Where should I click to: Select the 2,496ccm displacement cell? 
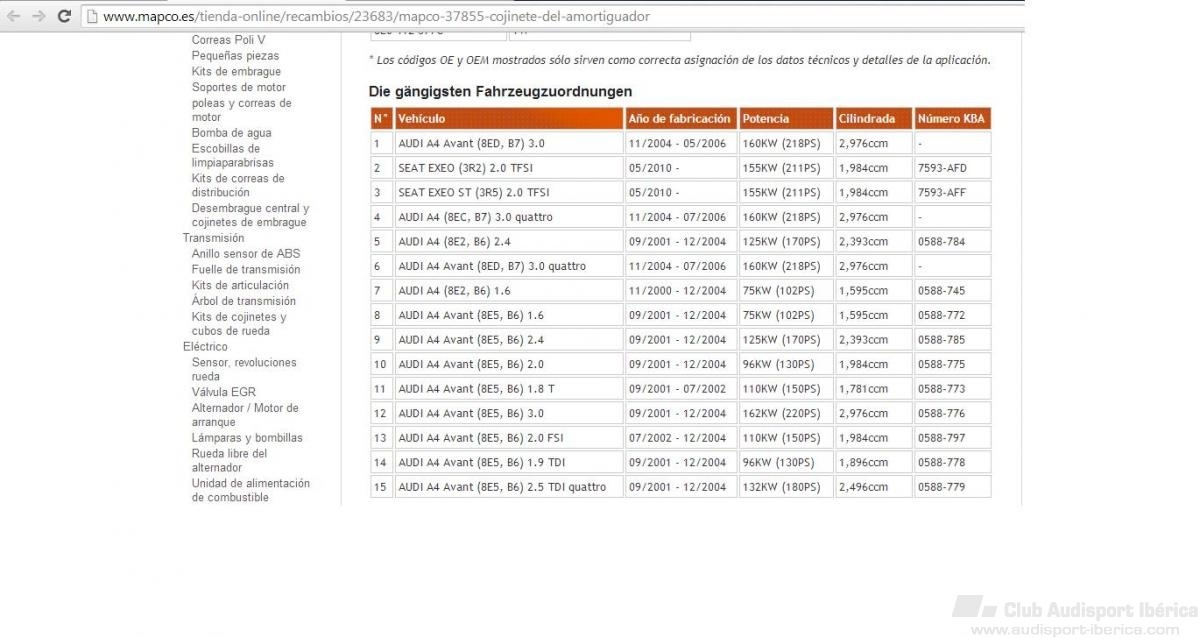[x=873, y=487]
